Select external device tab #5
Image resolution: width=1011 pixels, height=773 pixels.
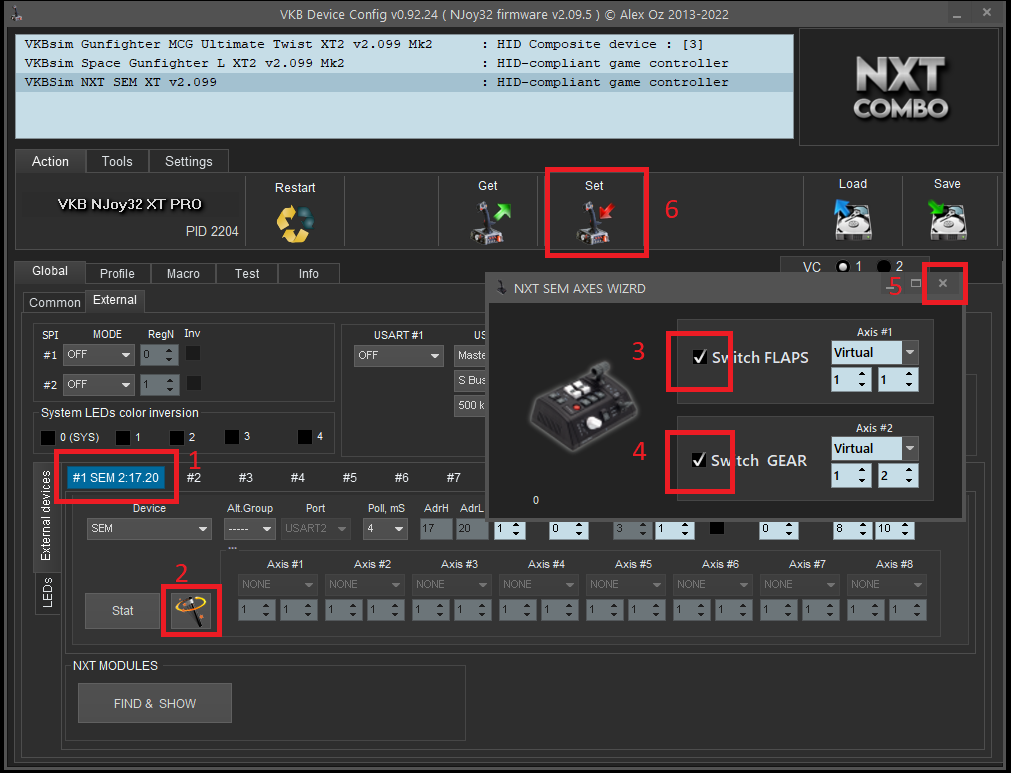tap(349, 478)
